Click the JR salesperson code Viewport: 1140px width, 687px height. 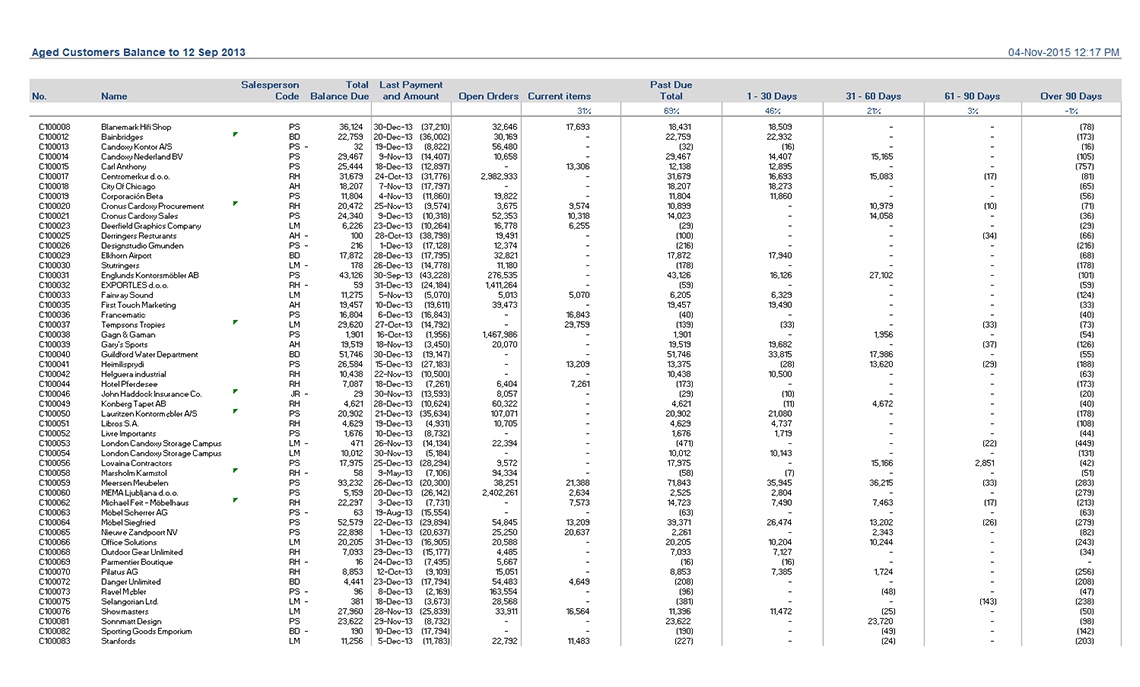(x=294, y=394)
